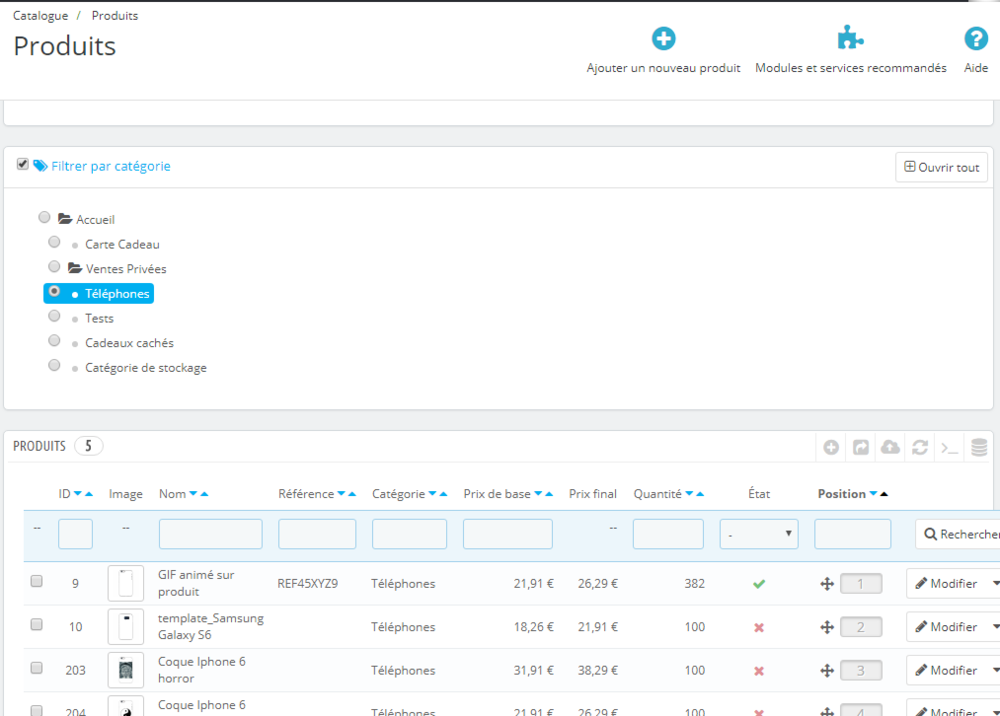Refresh the product list with the refresh icon

click(920, 447)
